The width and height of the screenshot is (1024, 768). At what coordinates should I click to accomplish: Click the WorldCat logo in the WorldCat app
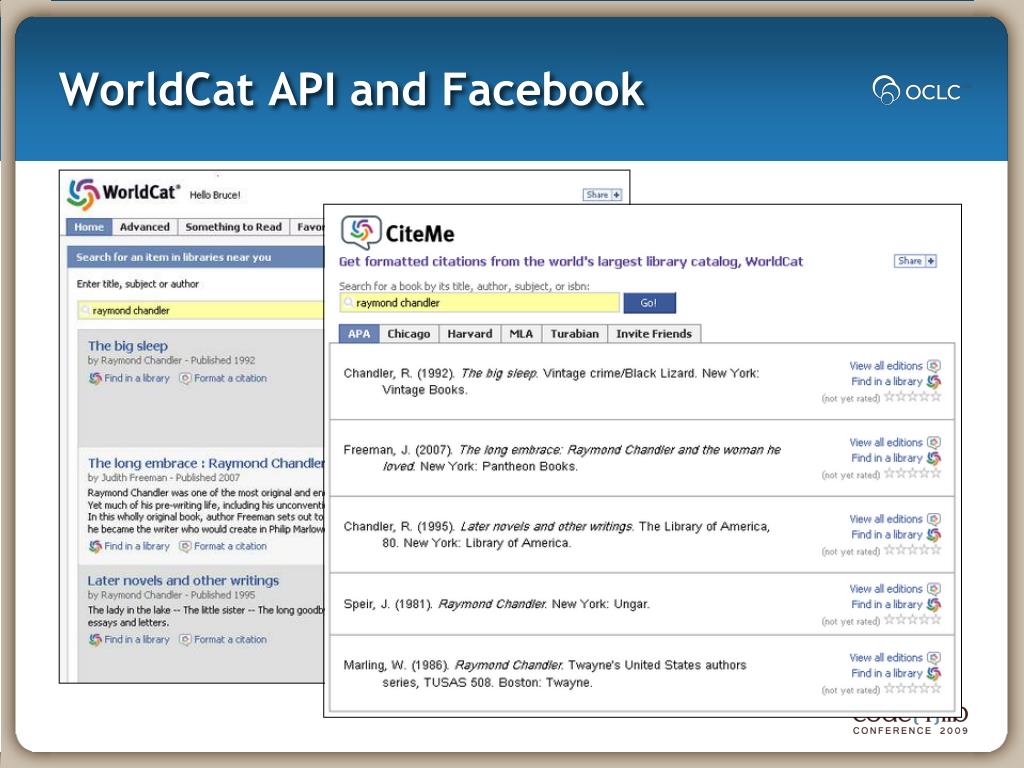pos(123,194)
